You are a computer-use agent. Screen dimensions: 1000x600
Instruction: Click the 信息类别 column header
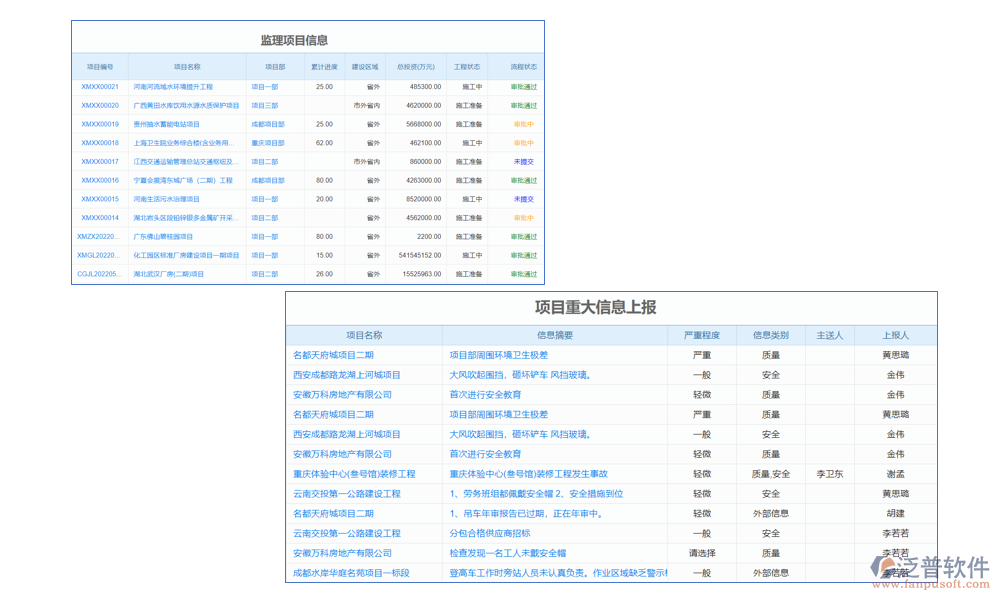[770, 335]
